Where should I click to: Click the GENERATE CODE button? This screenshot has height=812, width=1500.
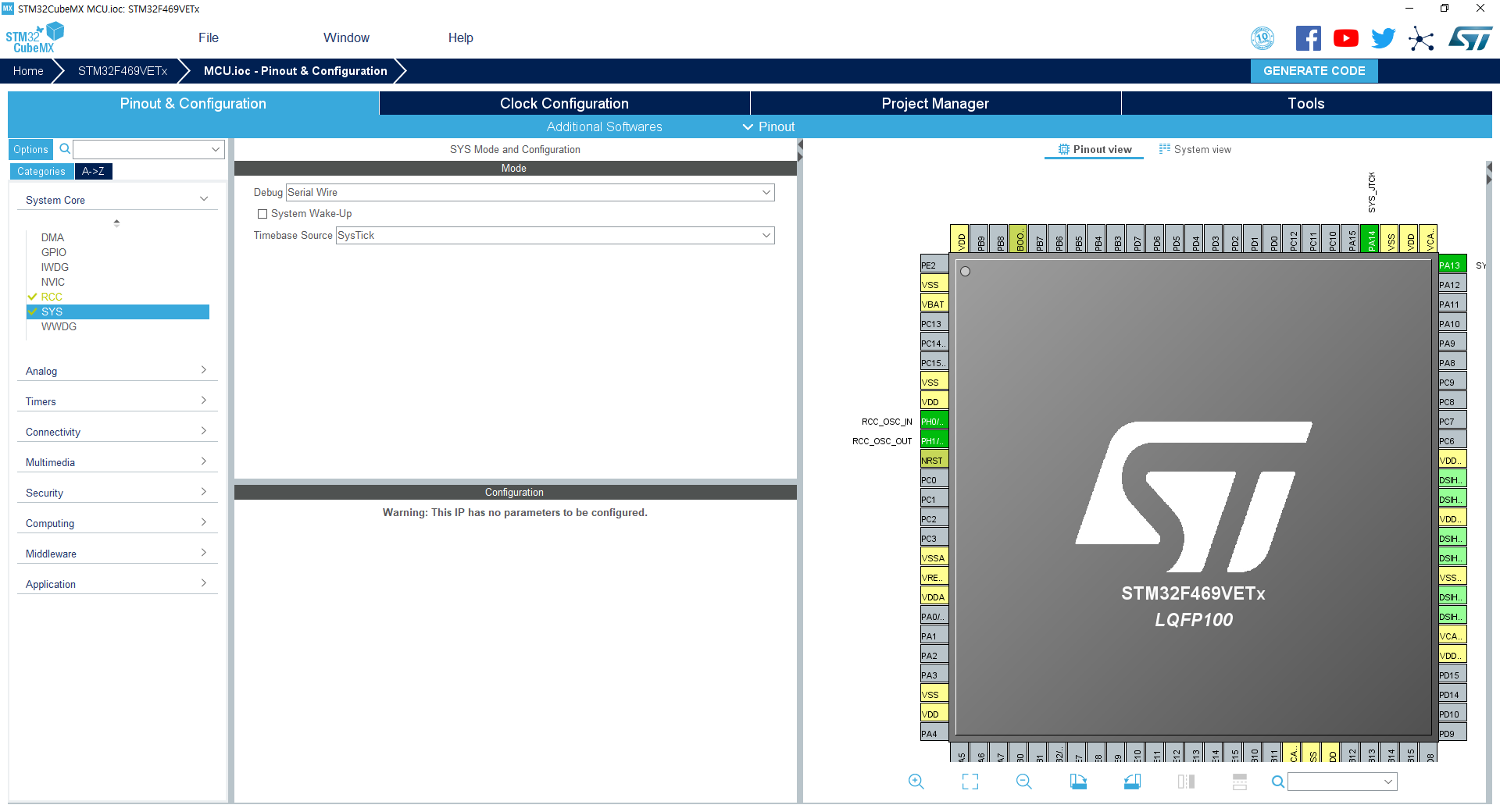1314,70
